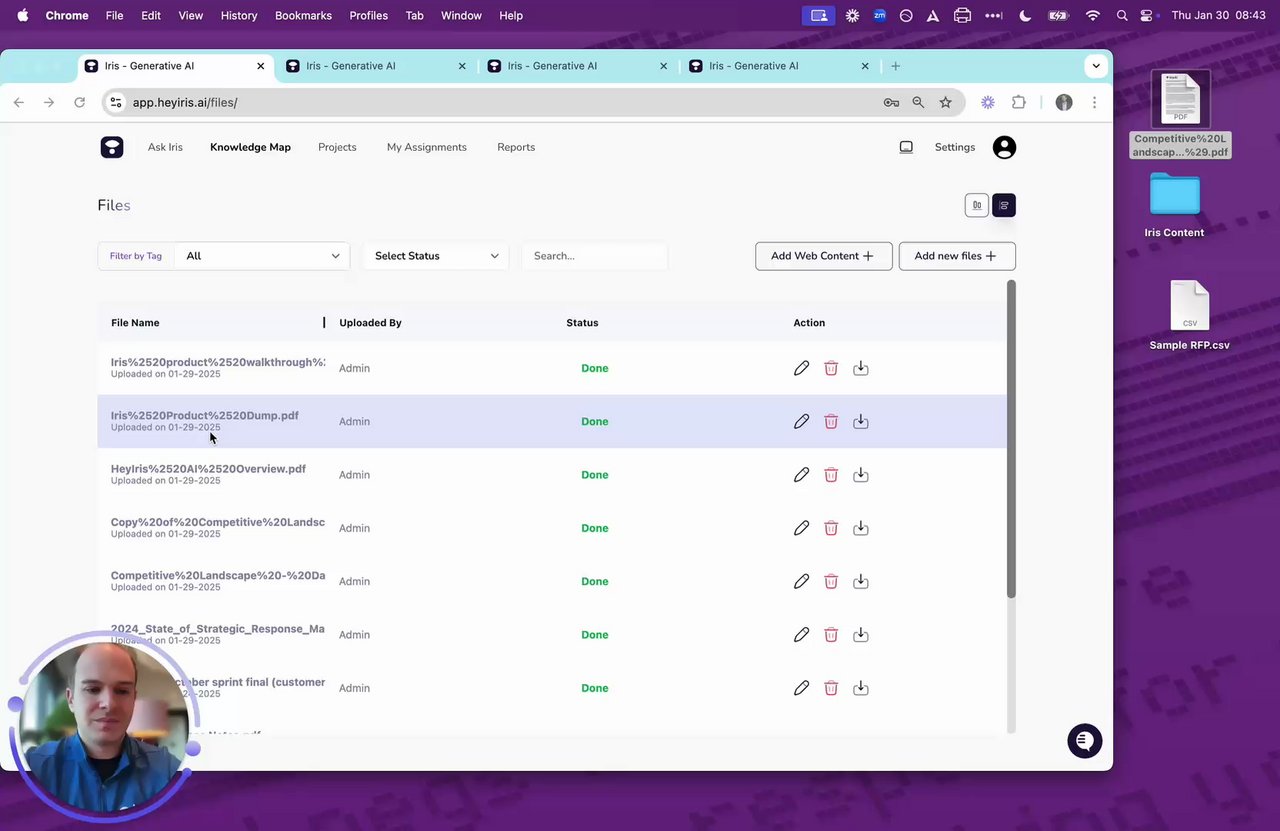The image size is (1280, 831).
Task: Download the Iris product walkthrough file
Action: (861, 368)
